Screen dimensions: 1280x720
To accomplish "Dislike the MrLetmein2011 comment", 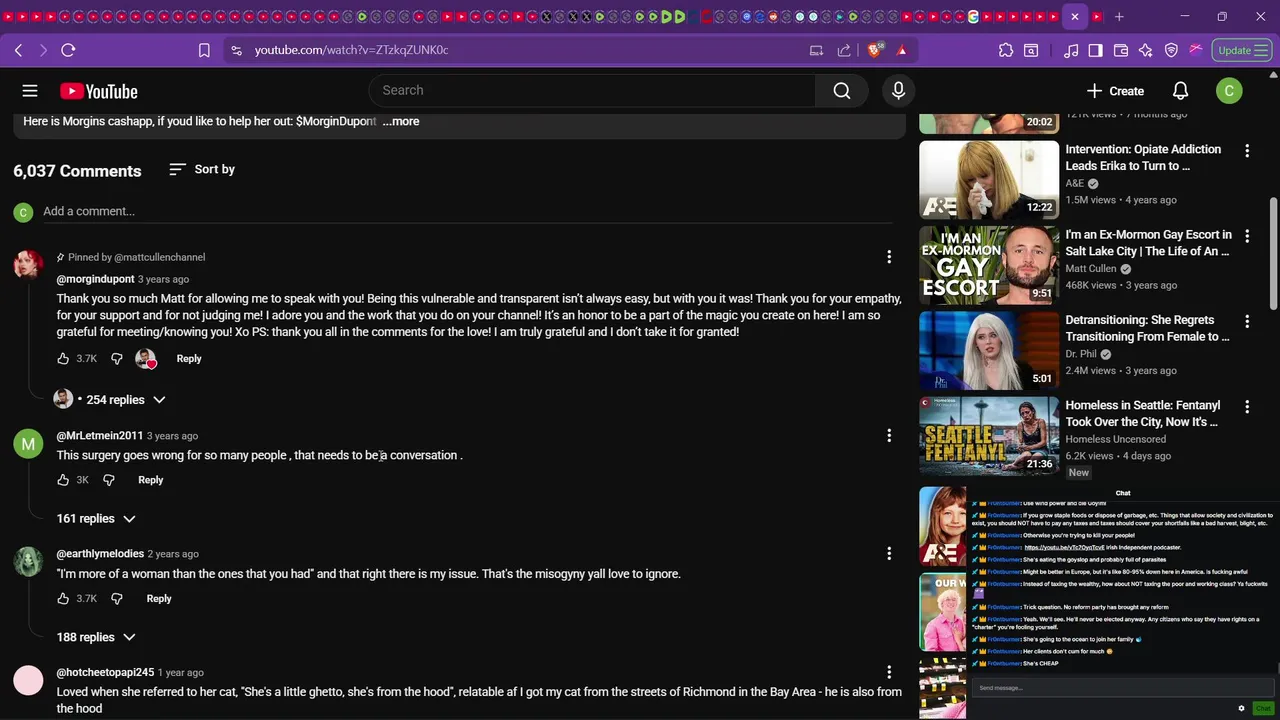I will pos(109,480).
